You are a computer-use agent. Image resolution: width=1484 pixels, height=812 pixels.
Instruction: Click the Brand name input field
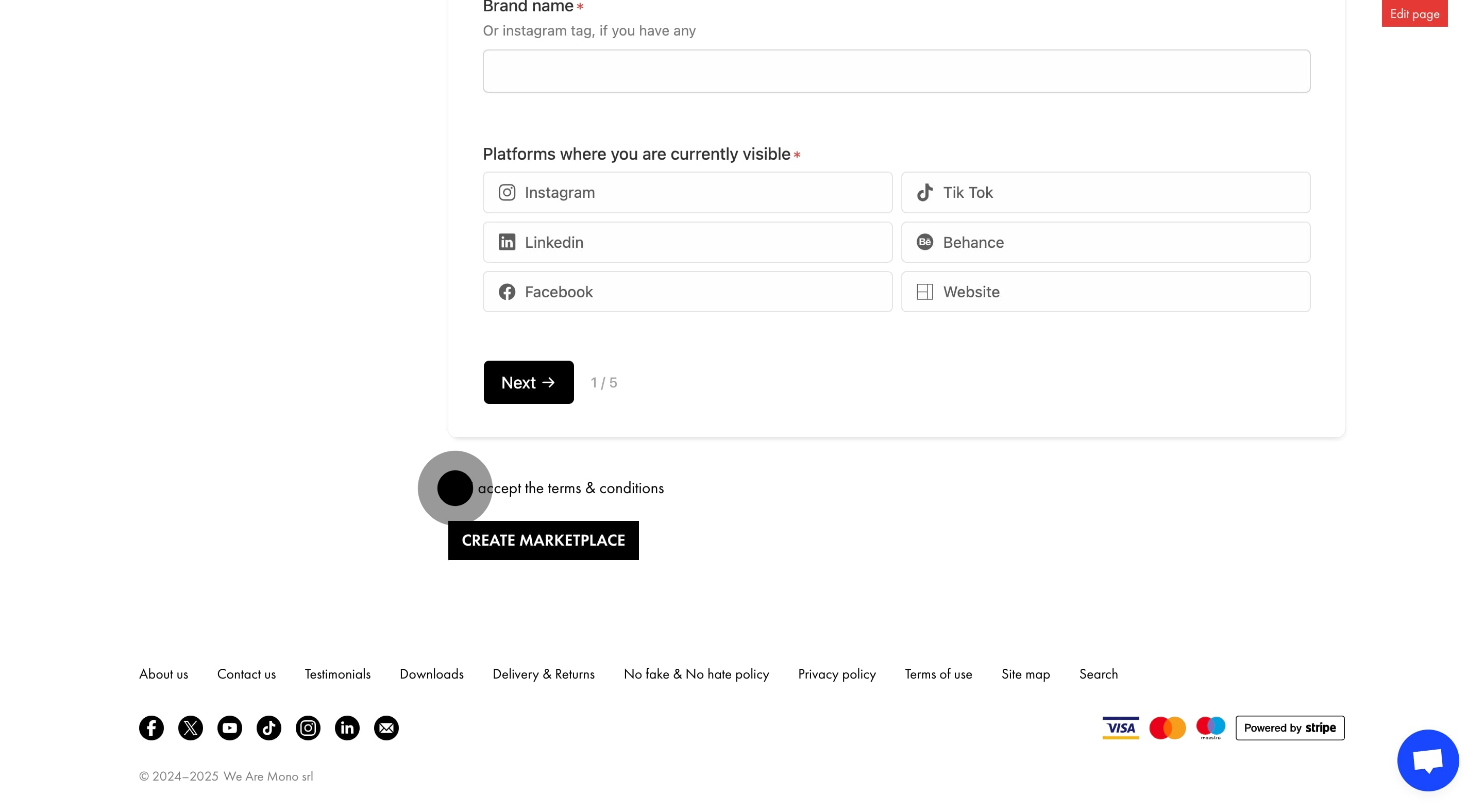tap(897, 71)
